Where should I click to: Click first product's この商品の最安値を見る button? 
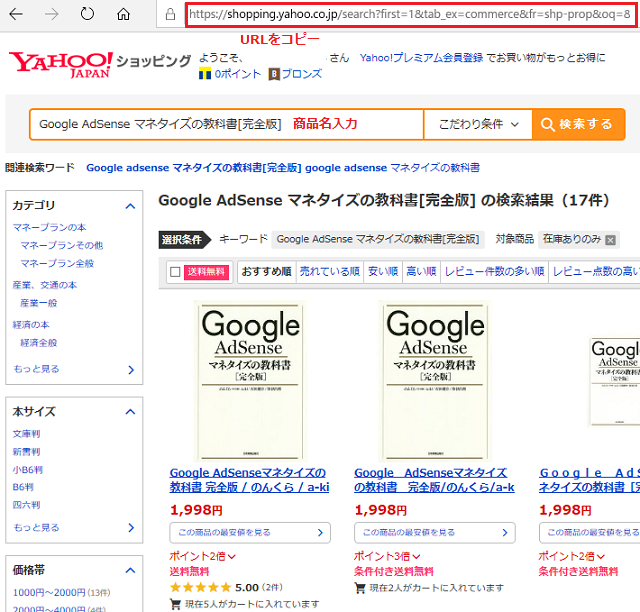click(250, 533)
